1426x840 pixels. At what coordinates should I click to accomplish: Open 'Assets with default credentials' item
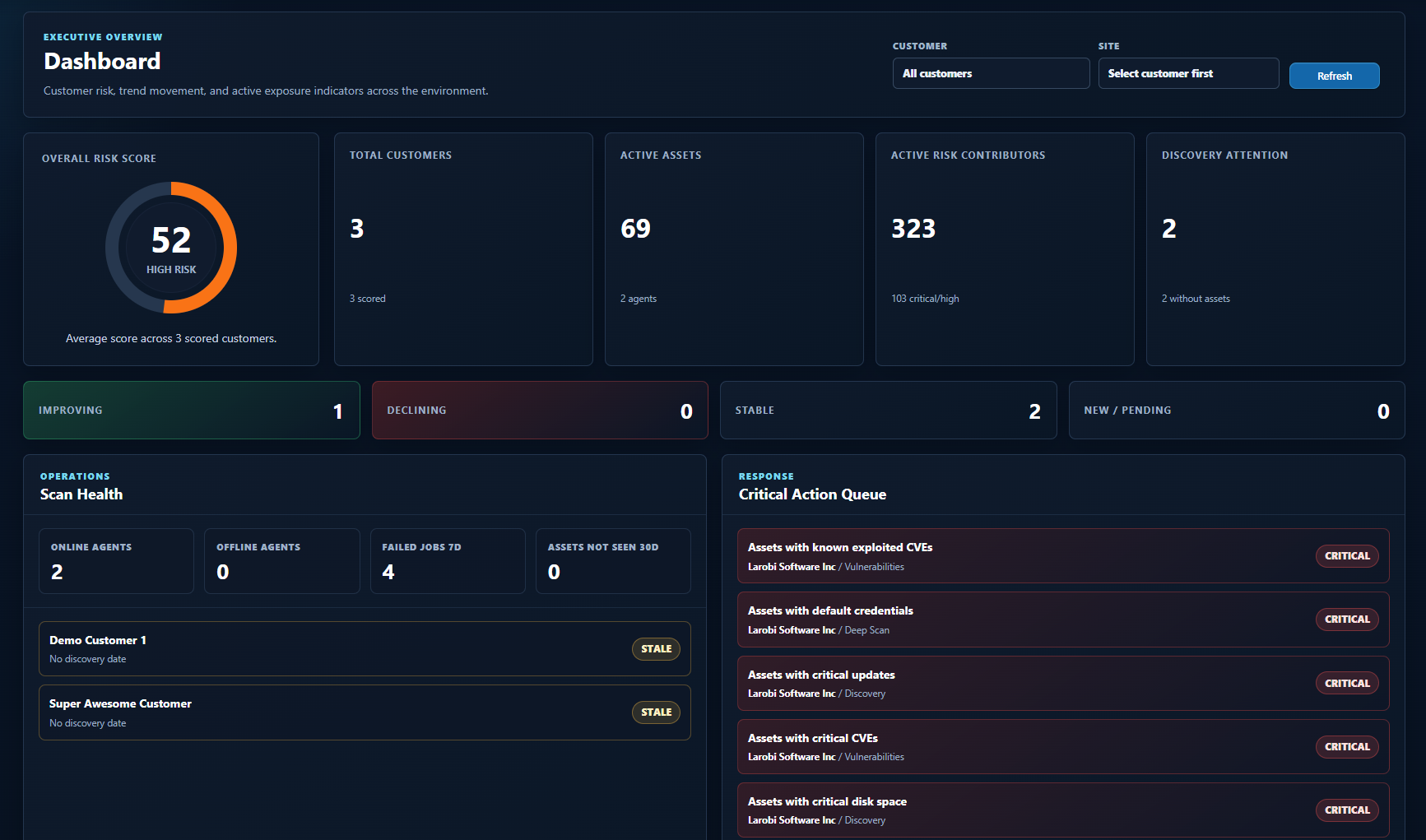click(1063, 620)
